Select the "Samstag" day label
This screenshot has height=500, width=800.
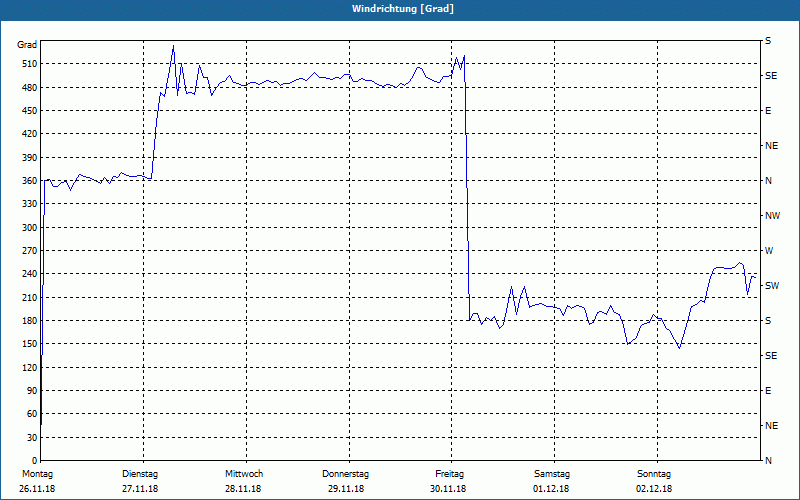[x=552, y=474]
